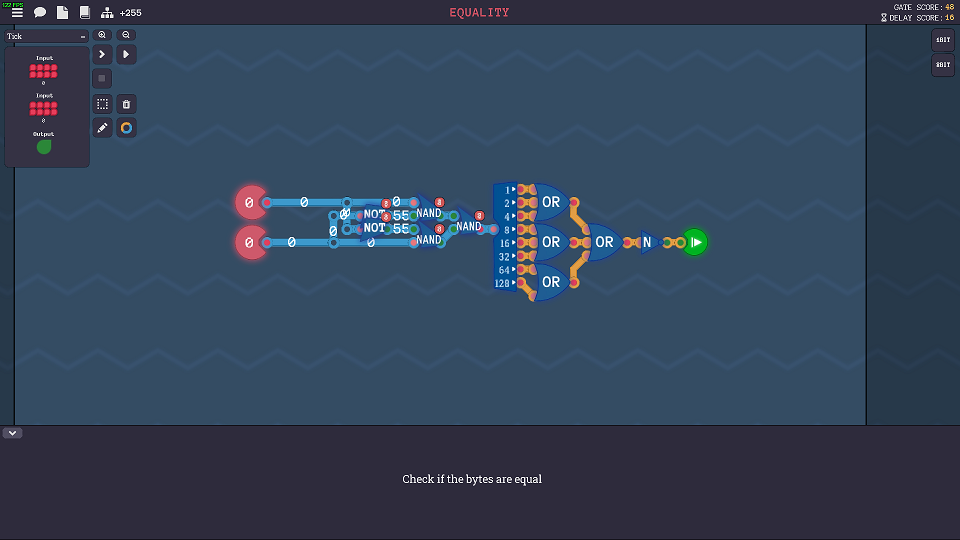
Task: Expand the bottom panel chevron
Action: (12, 433)
